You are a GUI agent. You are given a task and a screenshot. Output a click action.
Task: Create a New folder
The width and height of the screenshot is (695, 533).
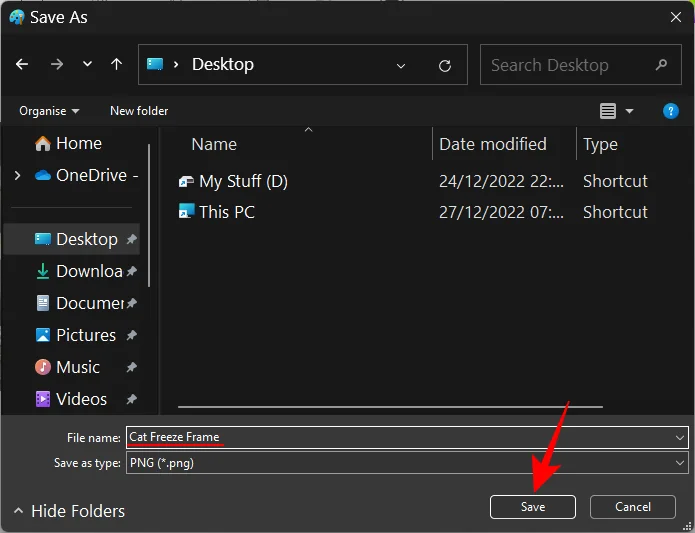(139, 111)
